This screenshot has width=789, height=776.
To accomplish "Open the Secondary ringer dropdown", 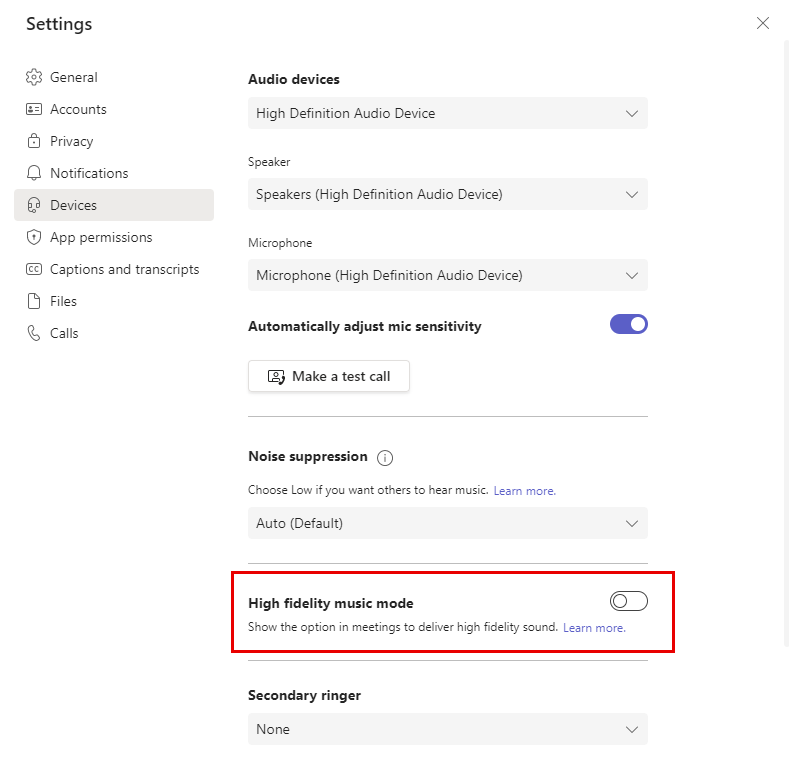I will pos(447,729).
